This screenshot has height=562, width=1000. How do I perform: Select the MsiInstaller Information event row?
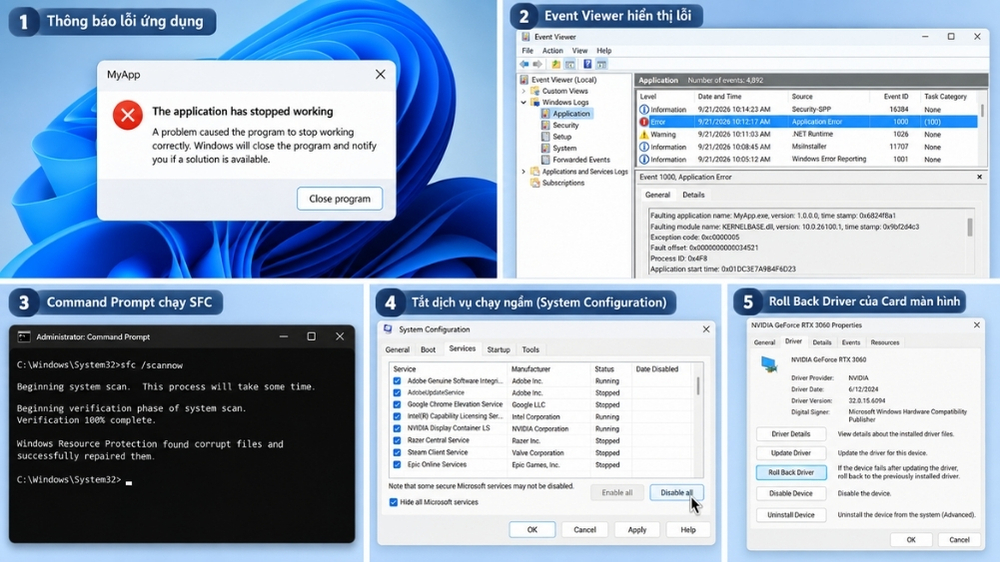point(808,147)
